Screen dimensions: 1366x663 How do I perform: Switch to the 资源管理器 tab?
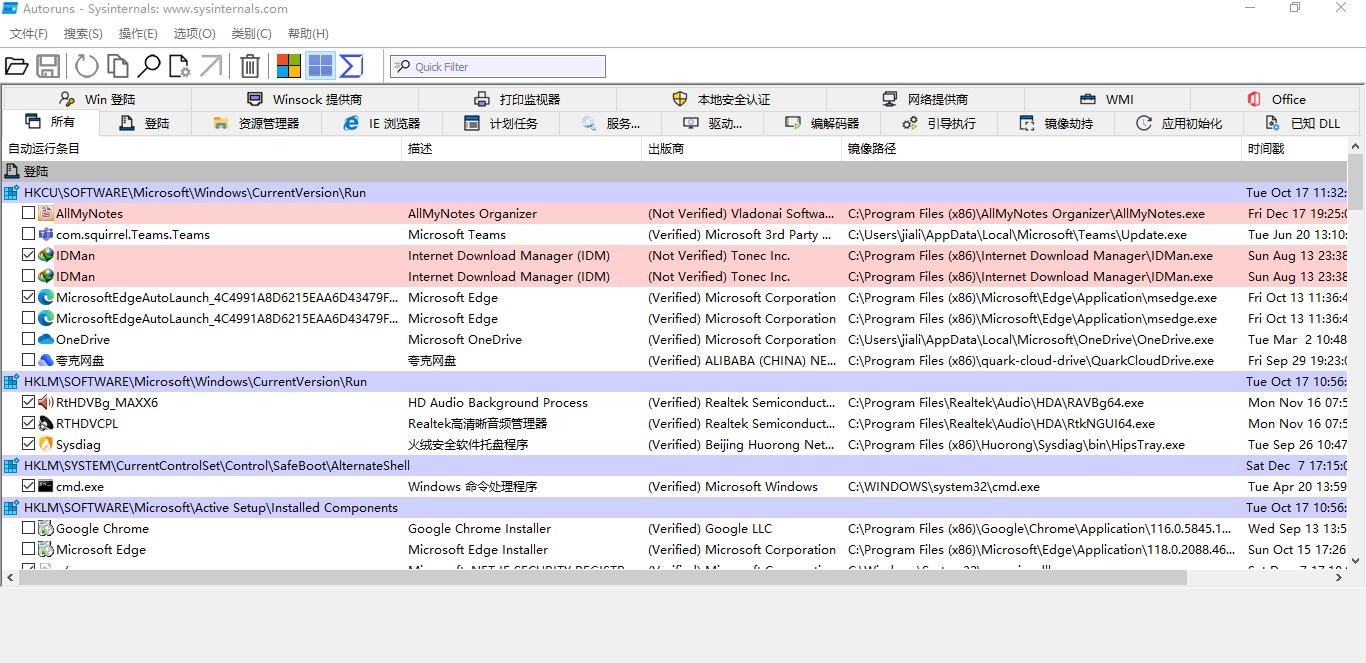[x=257, y=123]
